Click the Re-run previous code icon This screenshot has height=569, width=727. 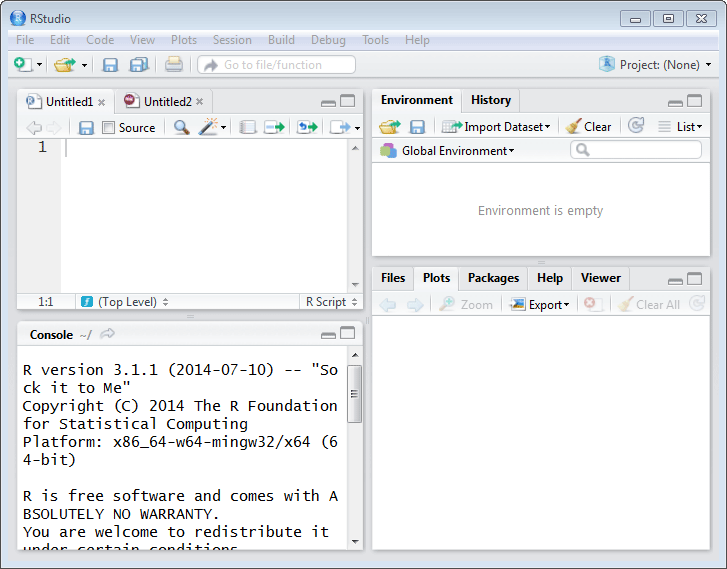click(307, 127)
